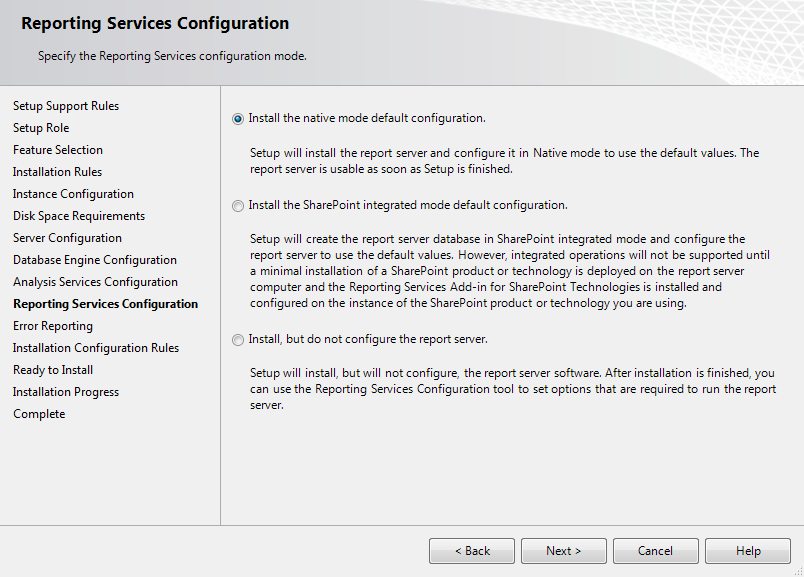Click Complete step in sidebar
804x577 pixels.
click(x=39, y=414)
